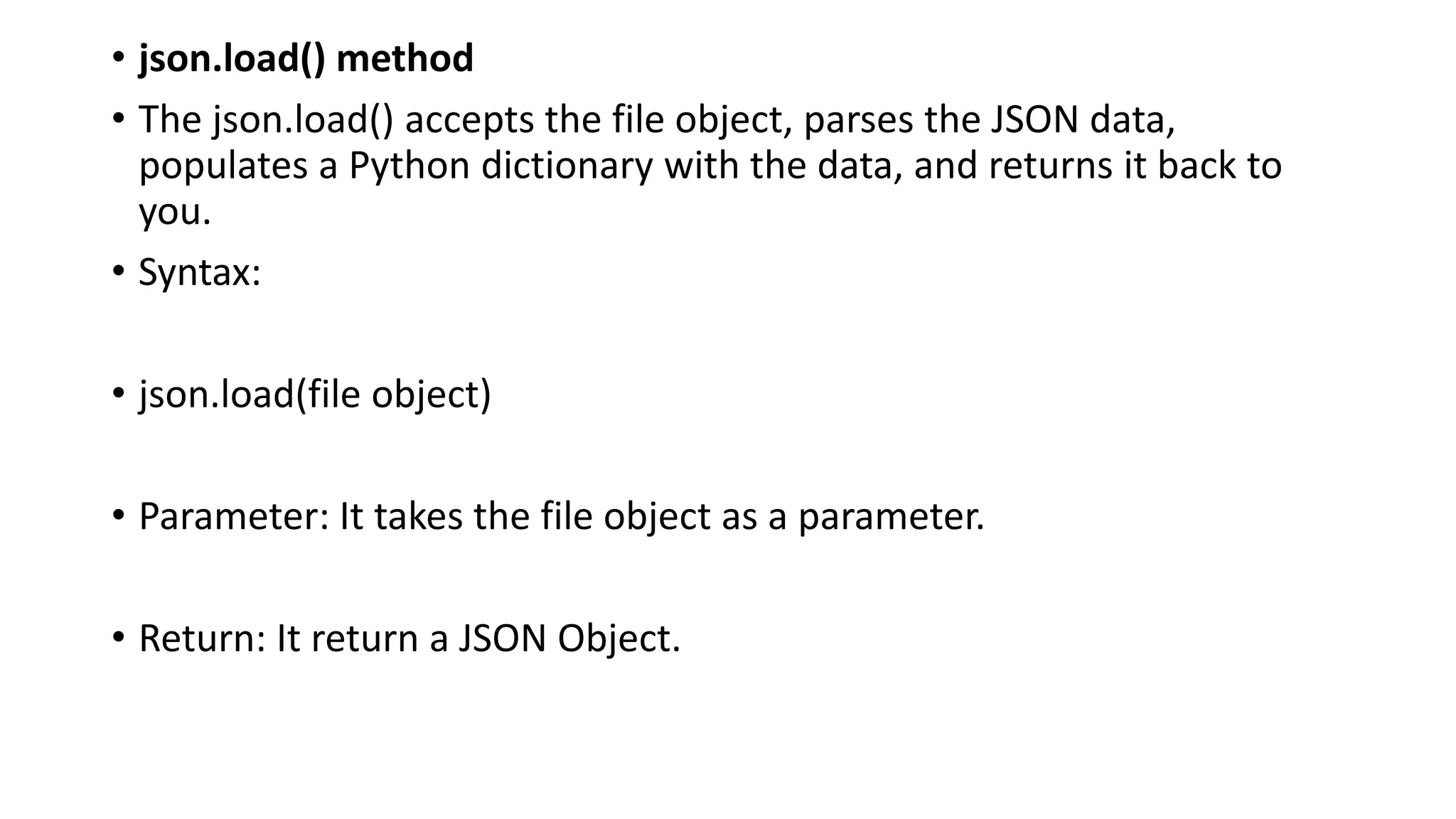Click 'accepts the file object' in first paragraph
This screenshot has height=819, width=1456.
point(594,119)
